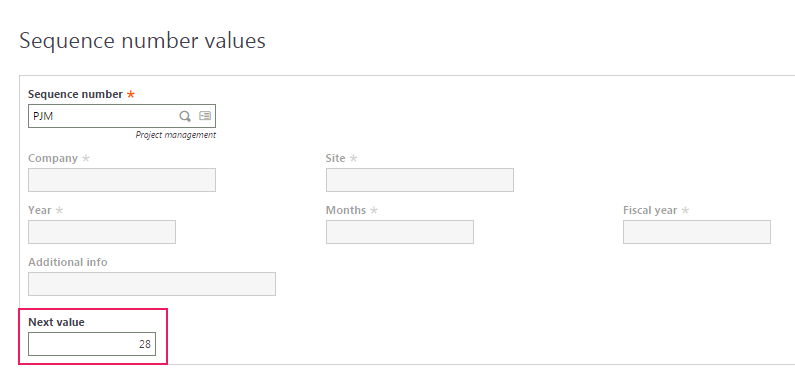795x375 pixels.
Task: Click the Next value label
Action: pyautogui.click(x=56, y=322)
